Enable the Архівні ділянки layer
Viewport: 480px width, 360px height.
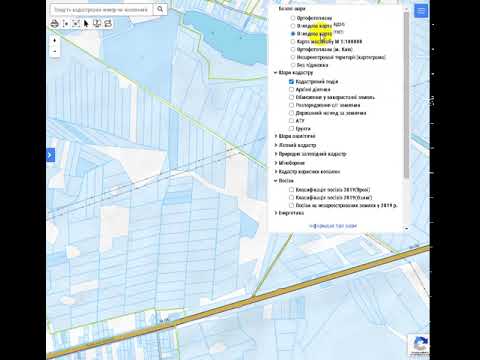coord(291,89)
